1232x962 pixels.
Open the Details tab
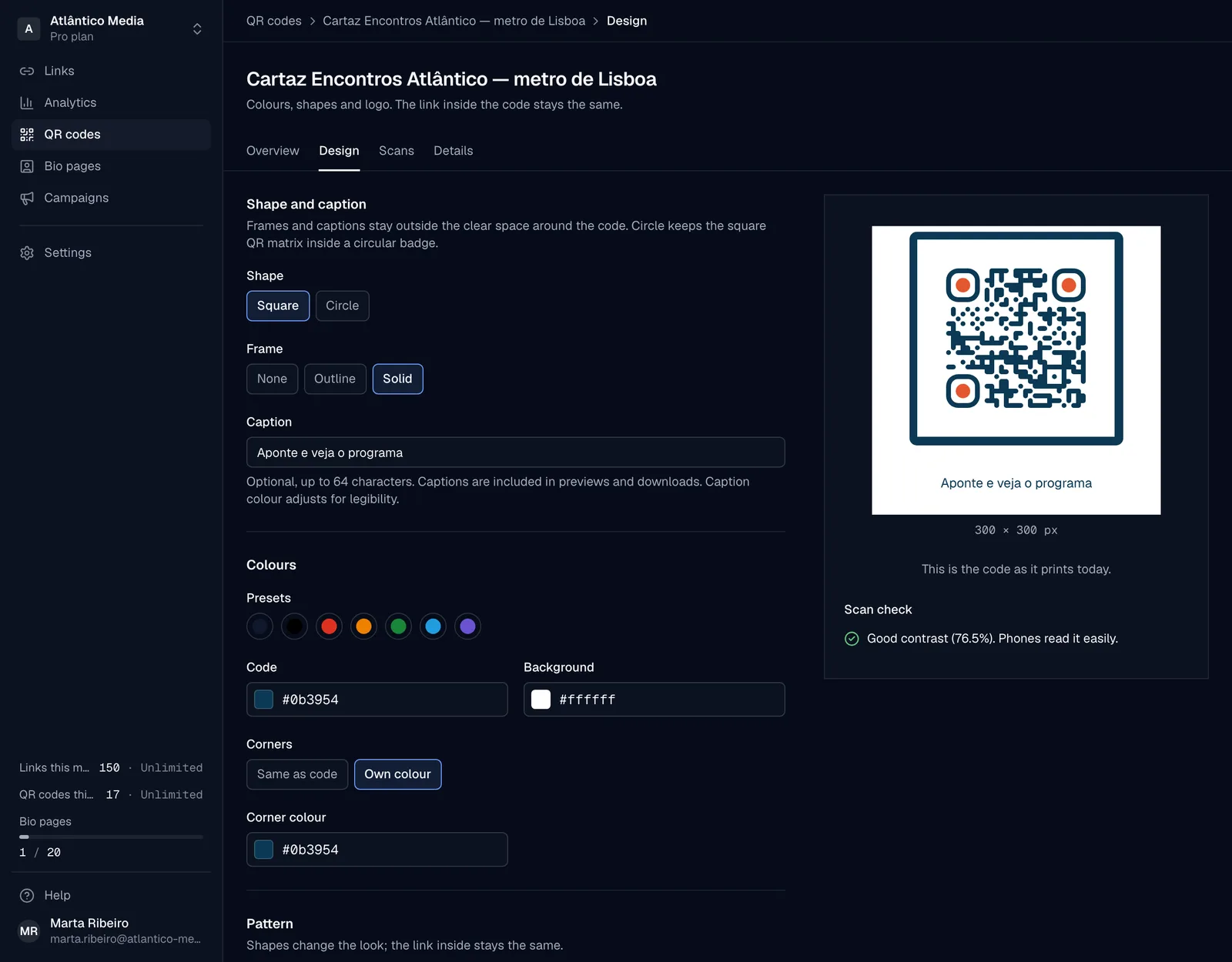[453, 151]
